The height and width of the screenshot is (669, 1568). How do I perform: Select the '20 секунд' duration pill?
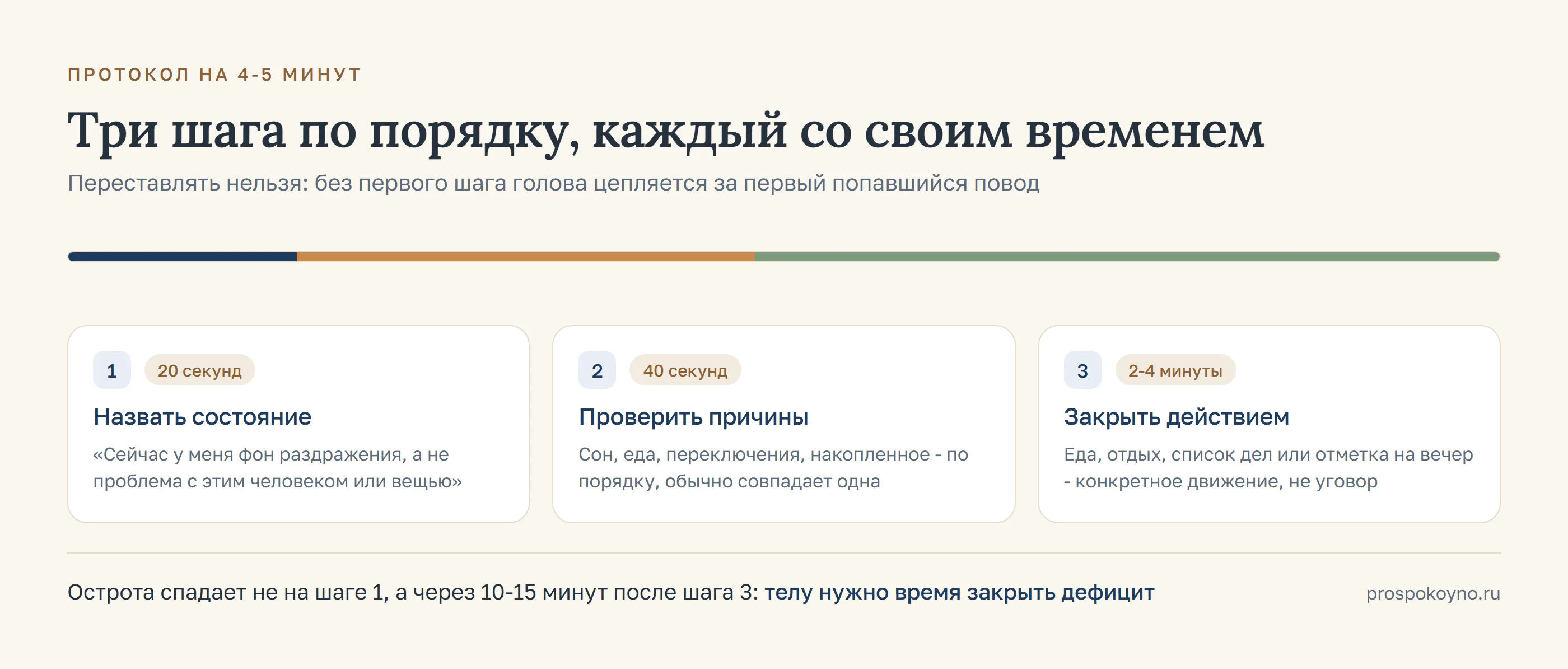pyautogui.click(x=200, y=370)
